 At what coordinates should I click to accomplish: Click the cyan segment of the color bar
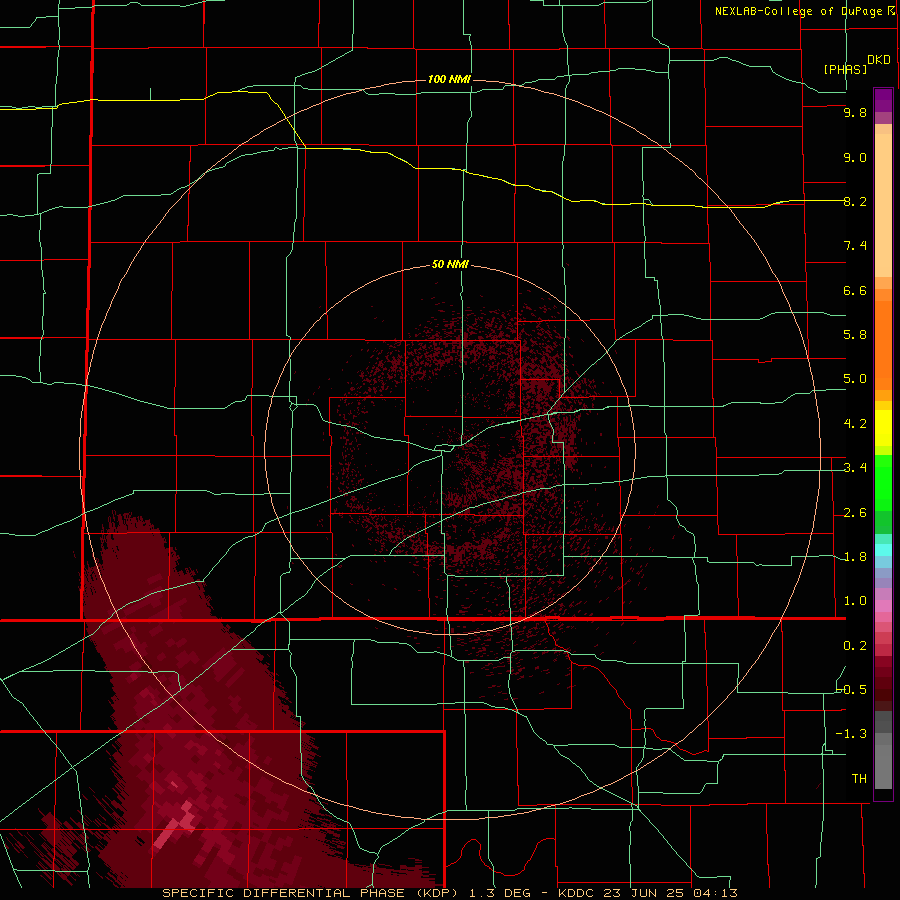(883, 549)
